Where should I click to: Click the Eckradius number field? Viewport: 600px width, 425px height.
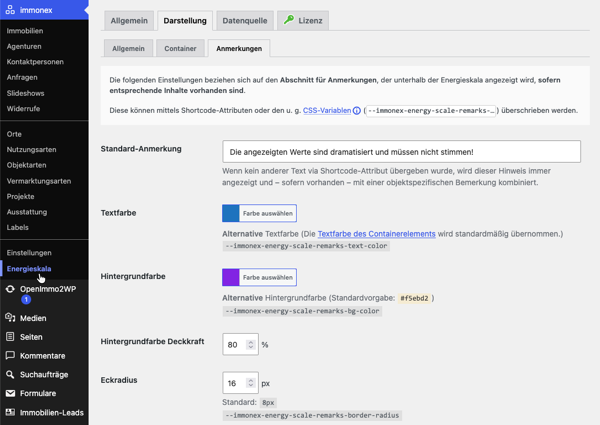[x=240, y=383]
